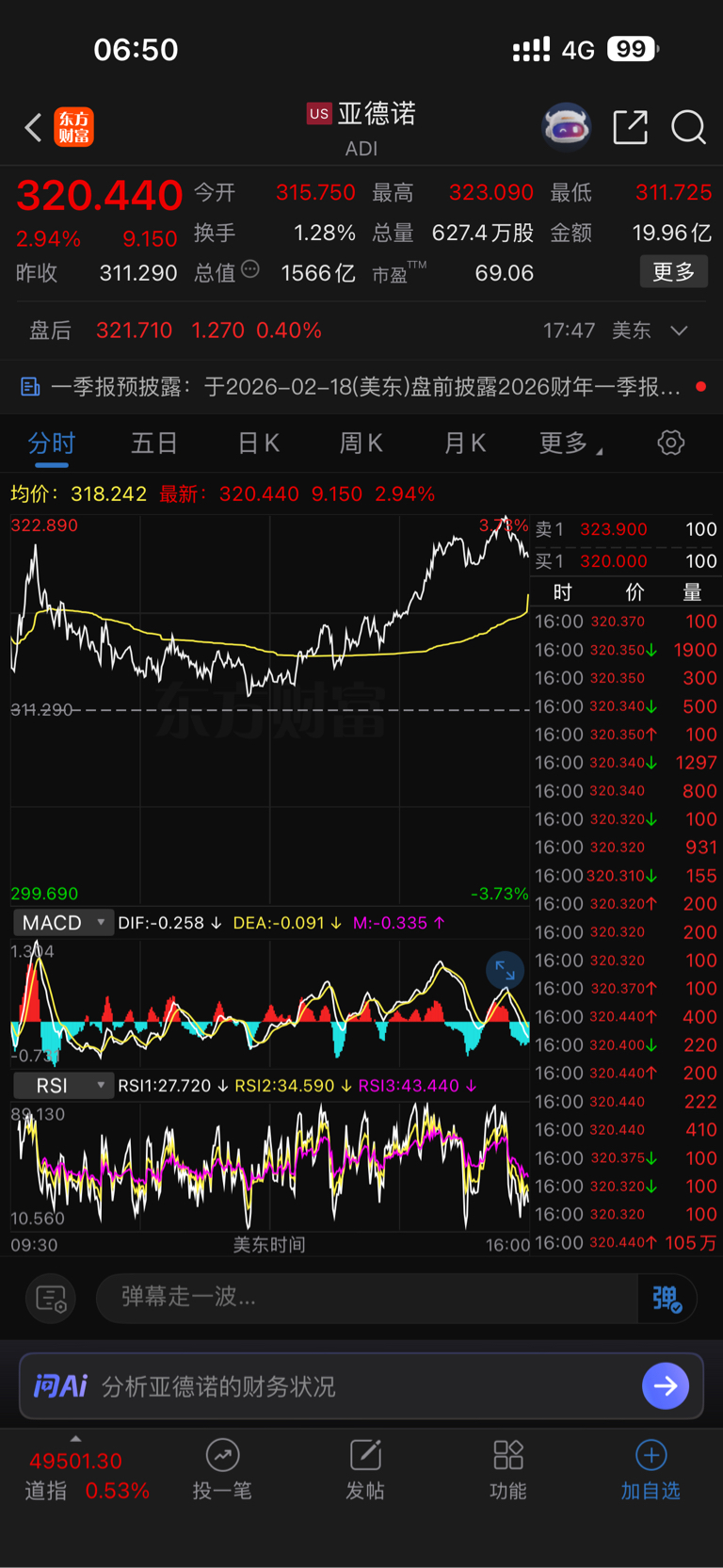The width and height of the screenshot is (723, 1568).
Task: Tap the 换手 1.28% value
Action: (x=325, y=233)
